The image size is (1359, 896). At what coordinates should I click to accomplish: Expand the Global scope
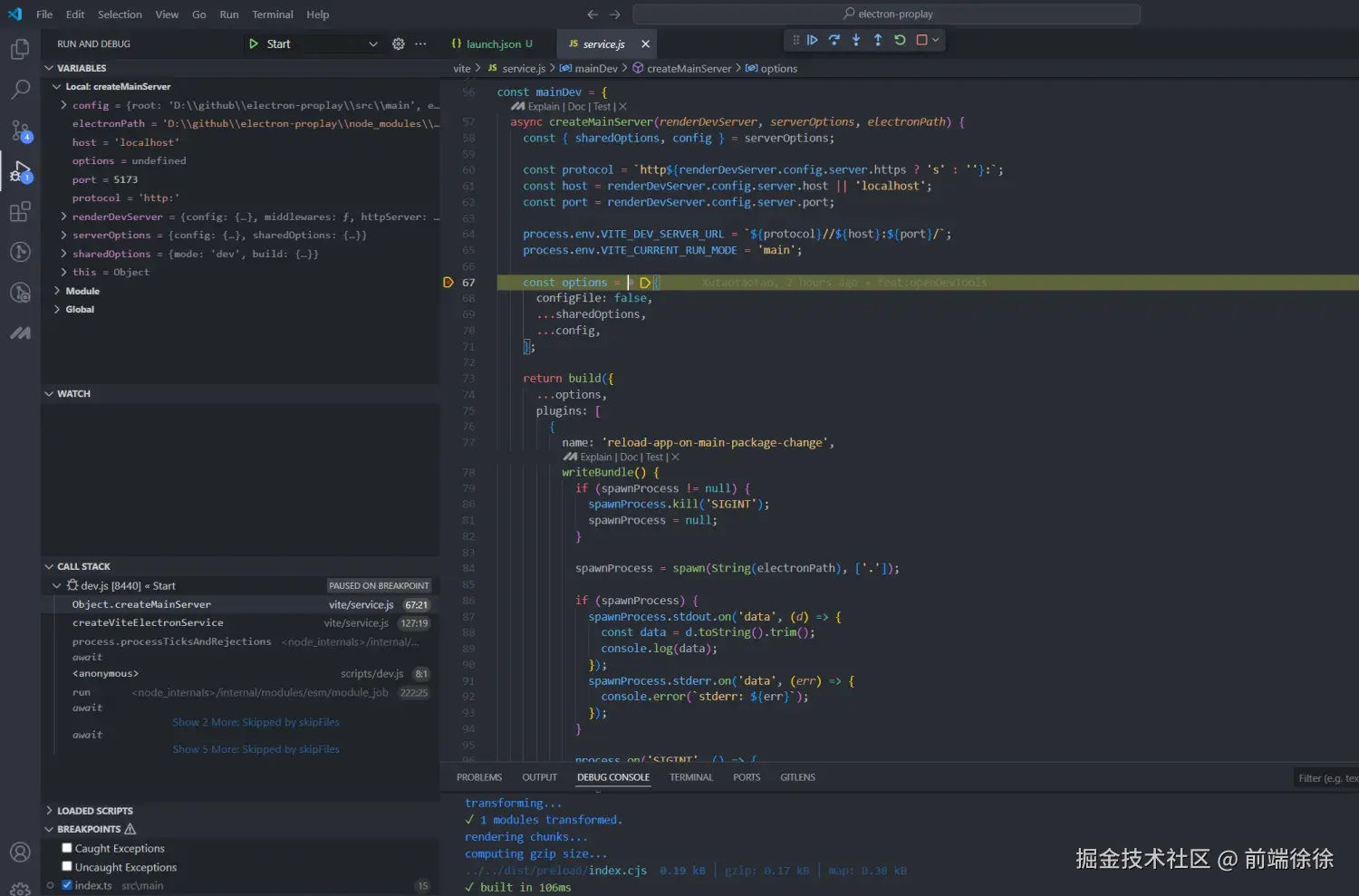[x=57, y=309]
